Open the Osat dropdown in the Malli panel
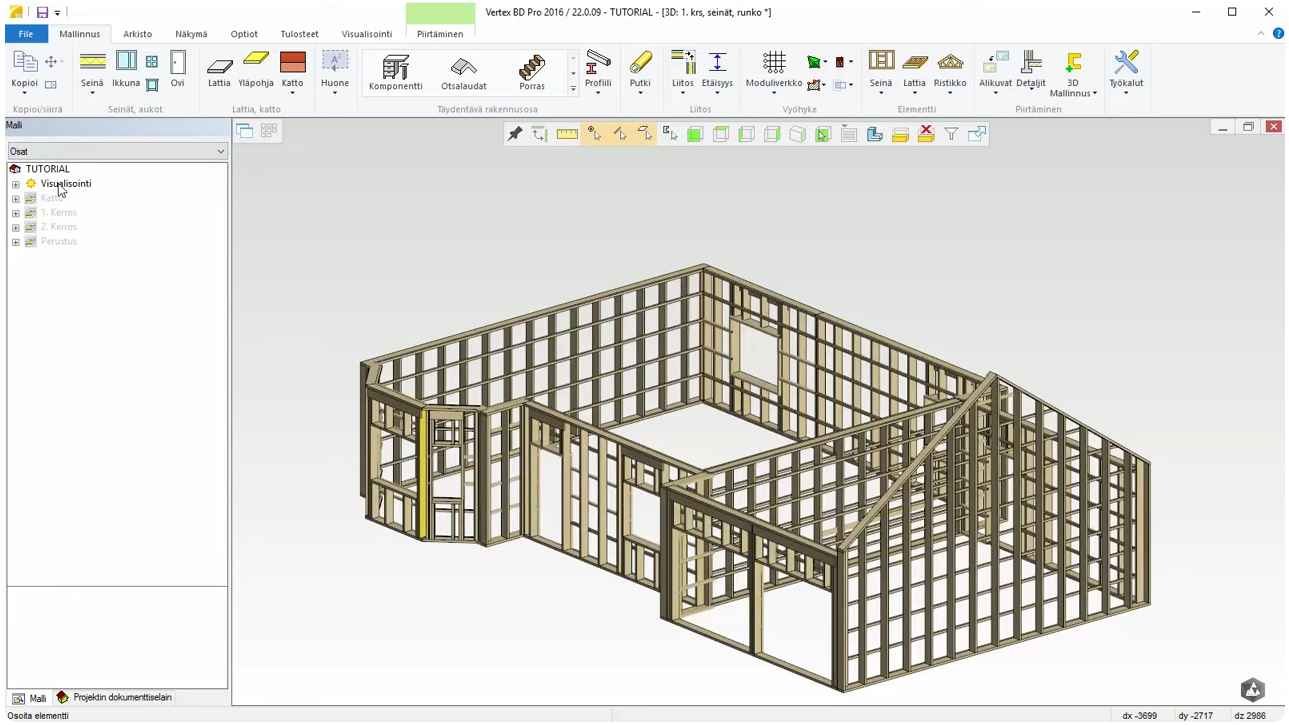1289x725 pixels. 117,151
